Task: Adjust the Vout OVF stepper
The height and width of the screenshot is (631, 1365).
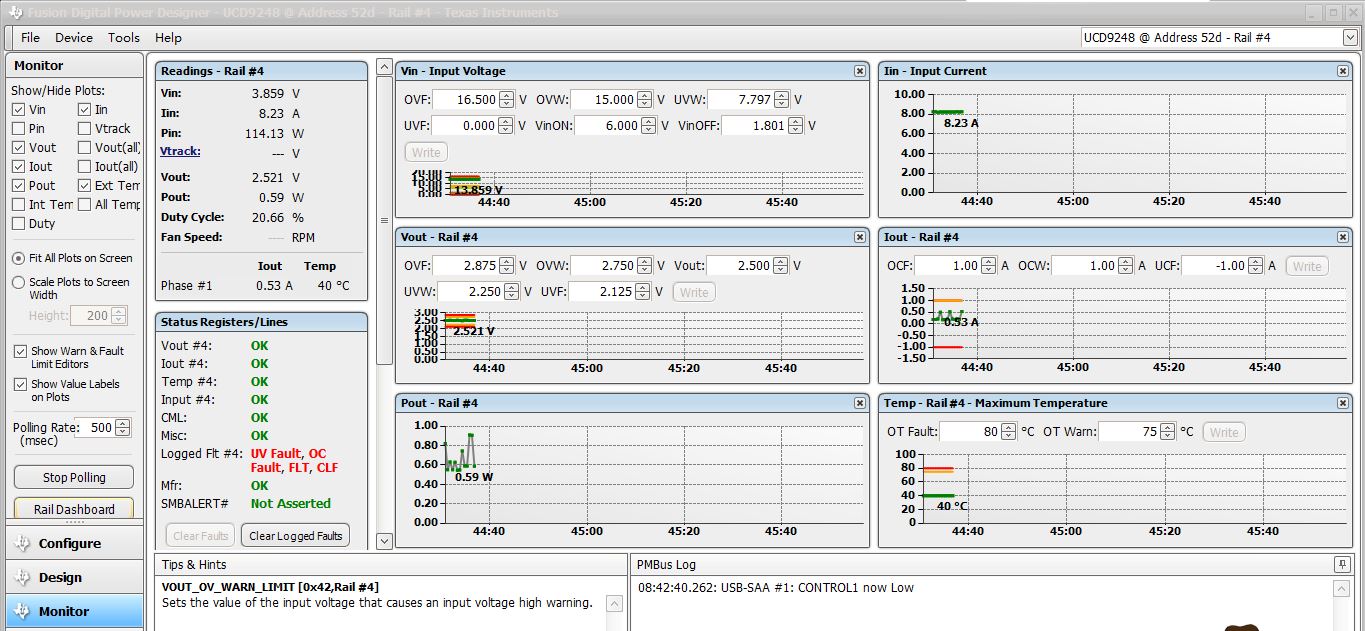Action: click(507, 266)
